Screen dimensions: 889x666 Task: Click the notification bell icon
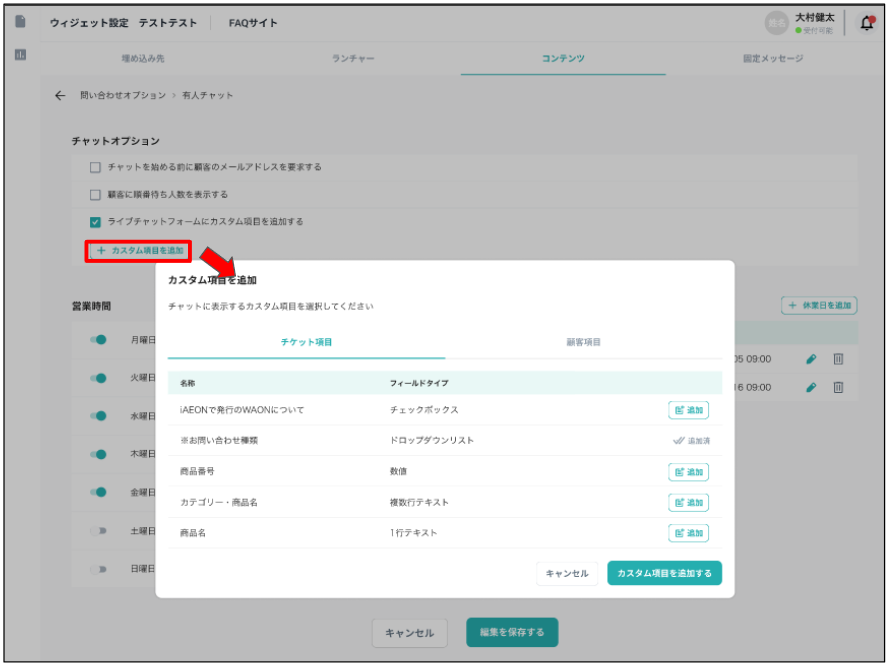(866, 23)
